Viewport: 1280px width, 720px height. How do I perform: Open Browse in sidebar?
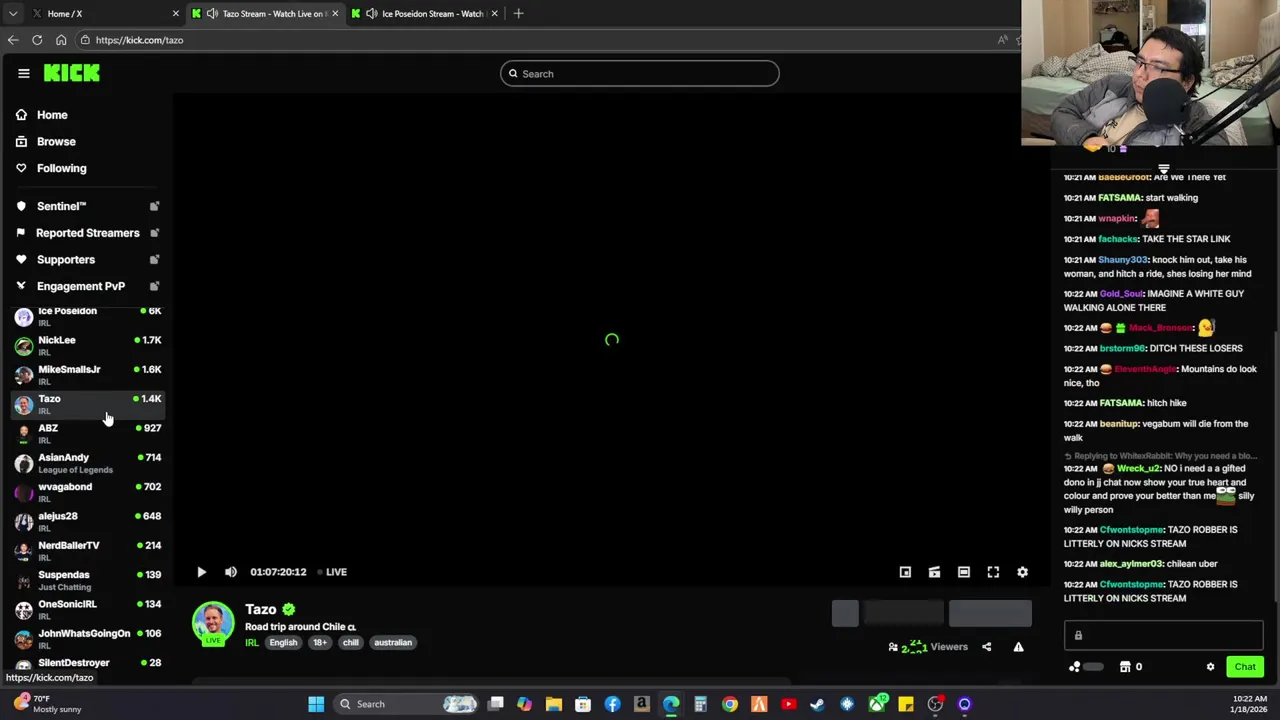56,142
